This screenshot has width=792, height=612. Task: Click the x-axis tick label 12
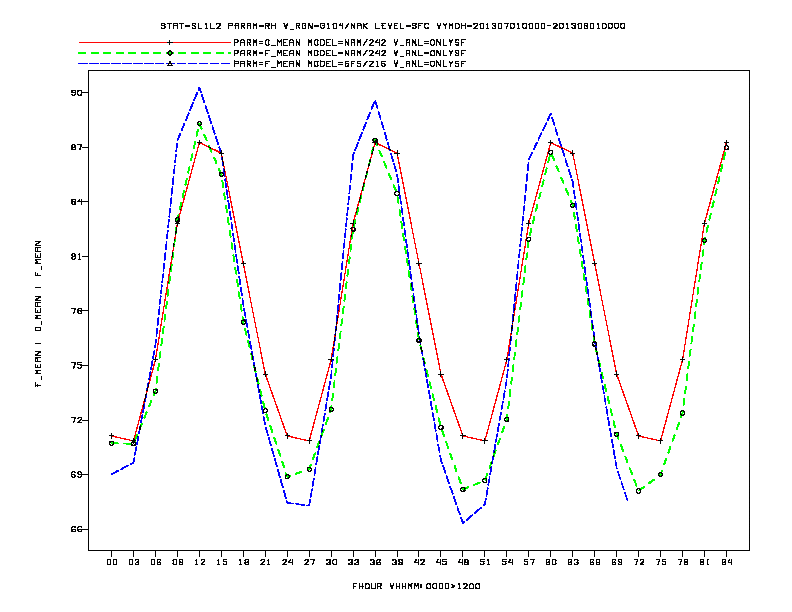pos(200,562)
